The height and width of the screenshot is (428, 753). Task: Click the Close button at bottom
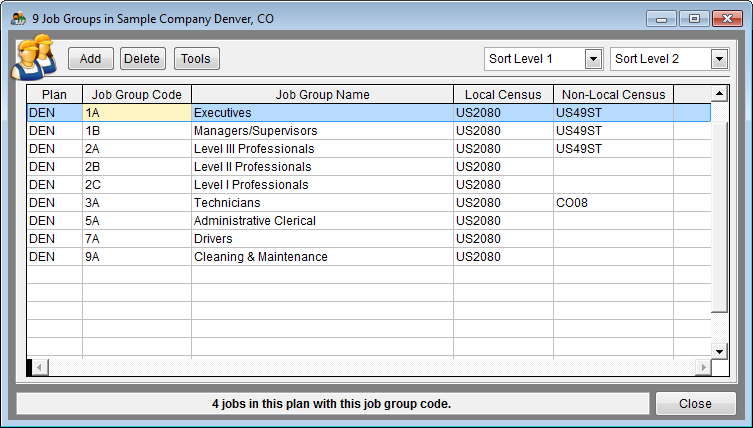(x=695, y=404)
